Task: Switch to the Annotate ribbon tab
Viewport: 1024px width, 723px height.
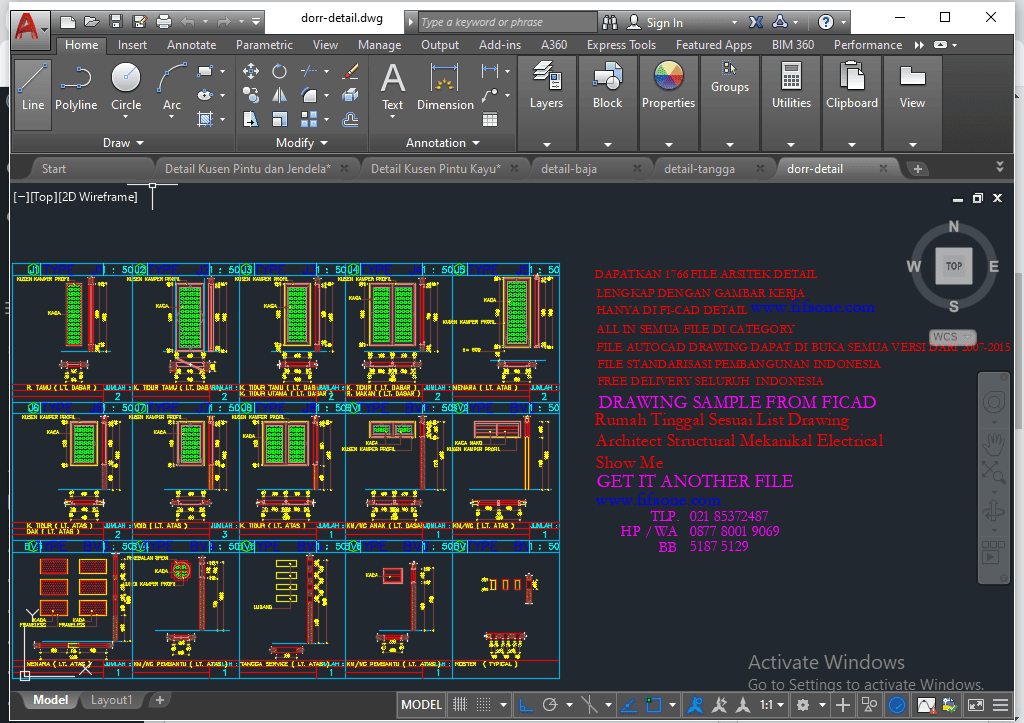Action: click(x=191, y=45)
